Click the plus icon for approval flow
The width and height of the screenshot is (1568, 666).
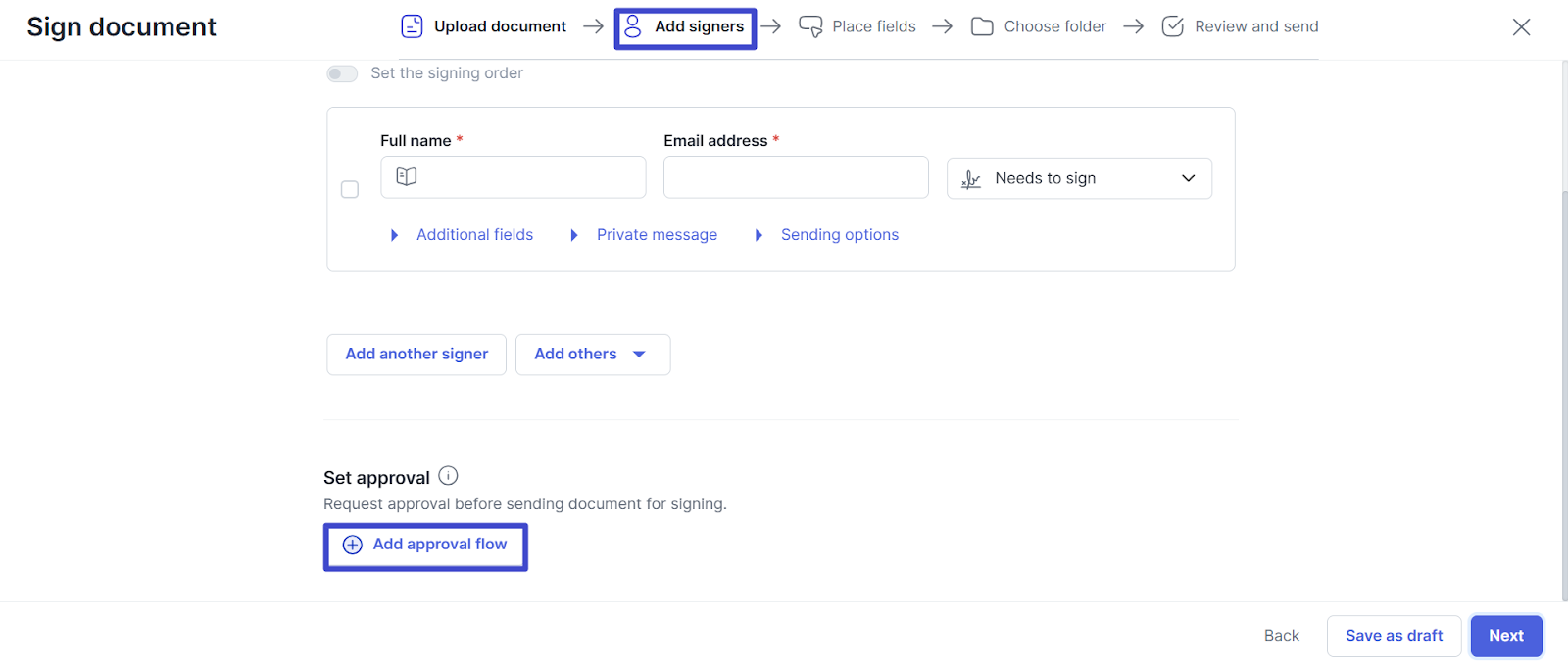click(353, 545)
